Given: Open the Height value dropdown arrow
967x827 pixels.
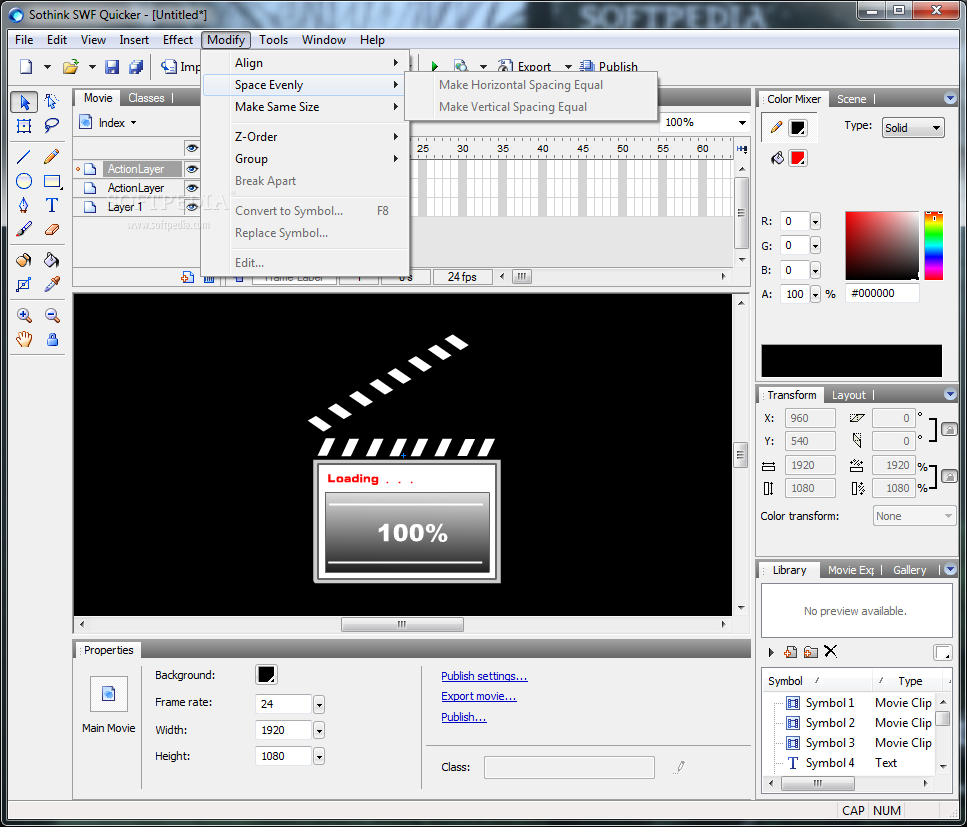Looking at the screenshot, I should 319,756.
